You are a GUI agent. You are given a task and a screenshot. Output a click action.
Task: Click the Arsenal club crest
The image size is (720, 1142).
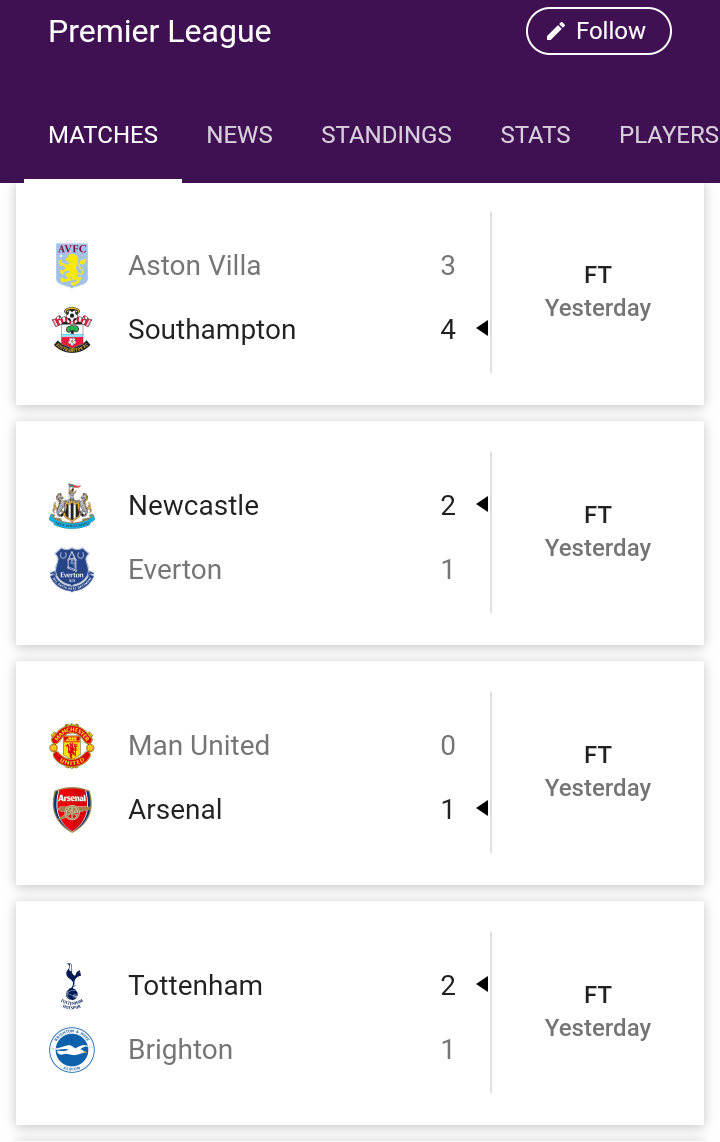point(72,810)
